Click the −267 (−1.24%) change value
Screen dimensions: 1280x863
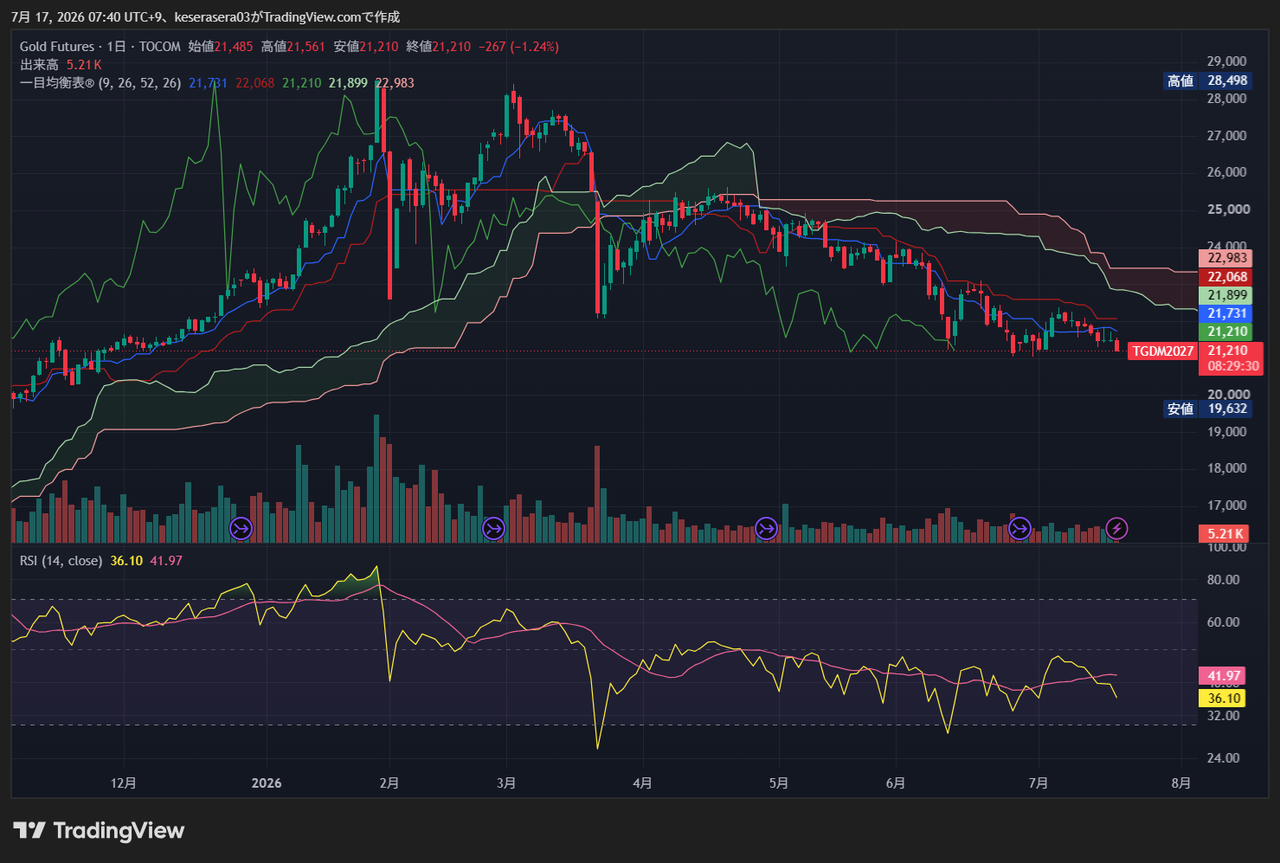pyautogui.click(x=519, y=46)
